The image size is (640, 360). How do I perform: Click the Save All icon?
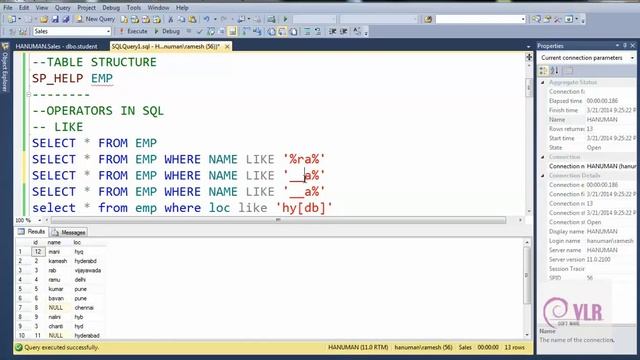coord(65,19)
